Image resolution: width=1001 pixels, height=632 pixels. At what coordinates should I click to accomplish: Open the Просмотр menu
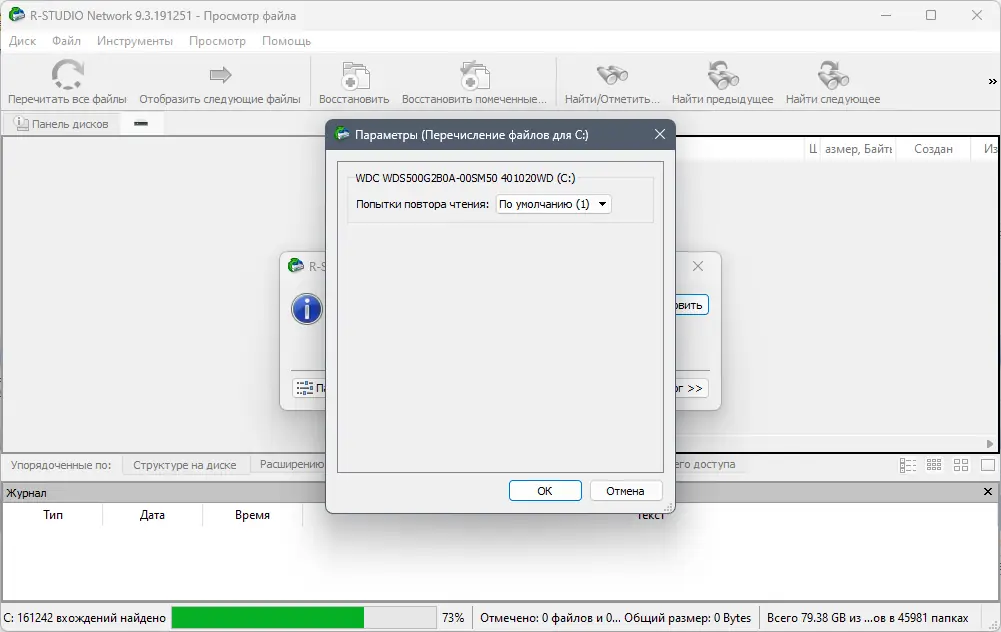click(217, 41)
